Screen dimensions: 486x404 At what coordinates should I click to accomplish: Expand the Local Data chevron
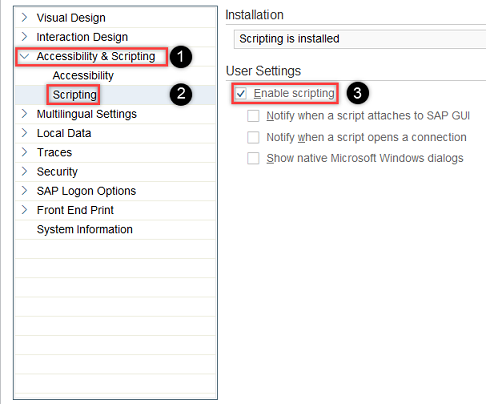[24, 133]
